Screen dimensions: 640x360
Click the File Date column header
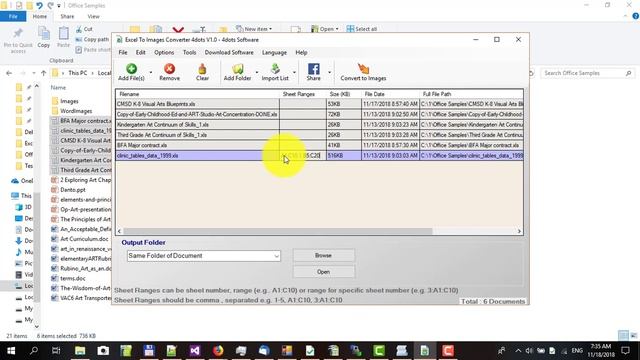(390, 94)
